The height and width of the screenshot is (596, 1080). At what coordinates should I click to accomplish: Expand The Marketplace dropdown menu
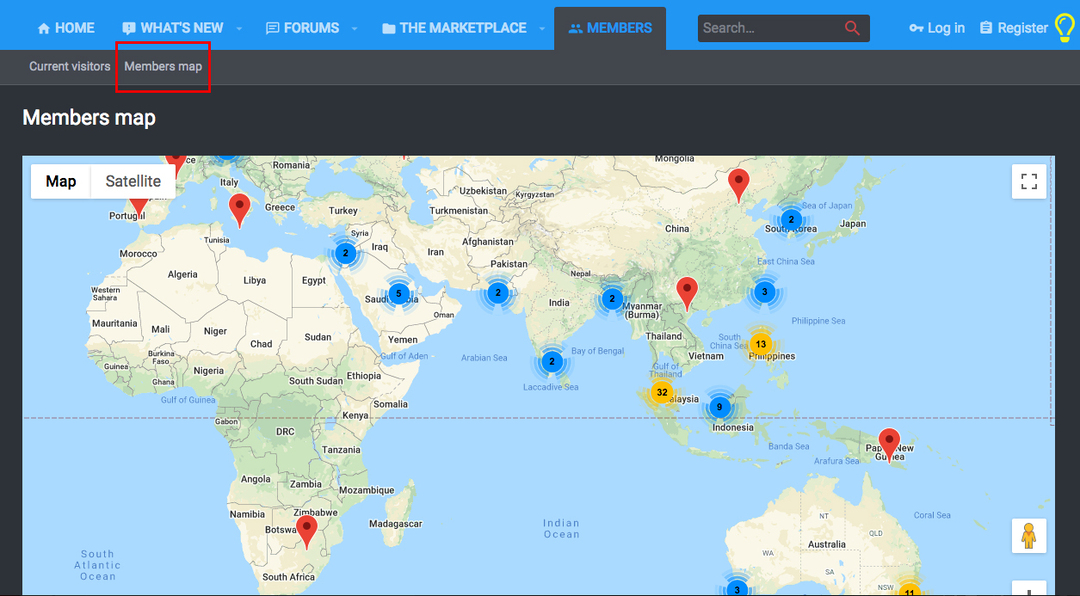click(542, 28)
